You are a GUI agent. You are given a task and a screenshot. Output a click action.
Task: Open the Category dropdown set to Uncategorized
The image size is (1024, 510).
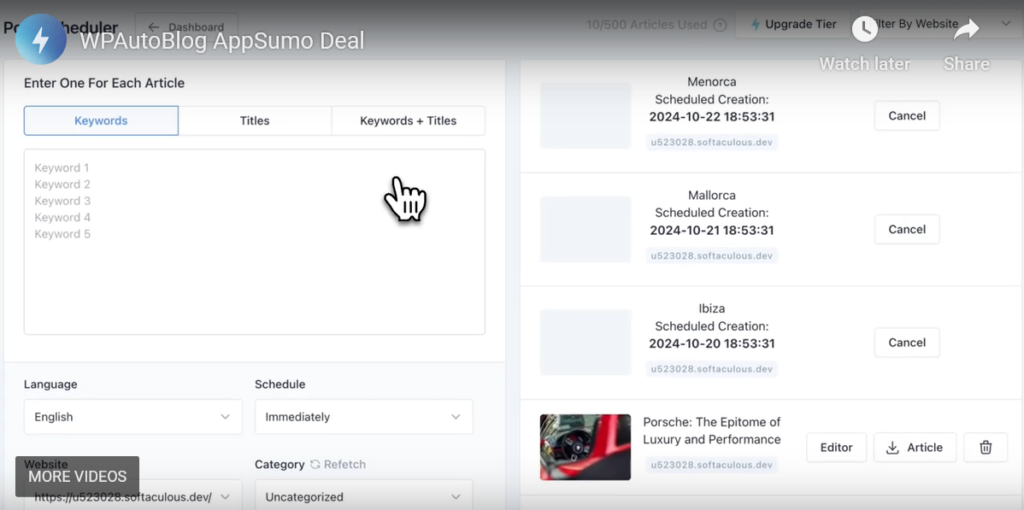coord(364,496)
